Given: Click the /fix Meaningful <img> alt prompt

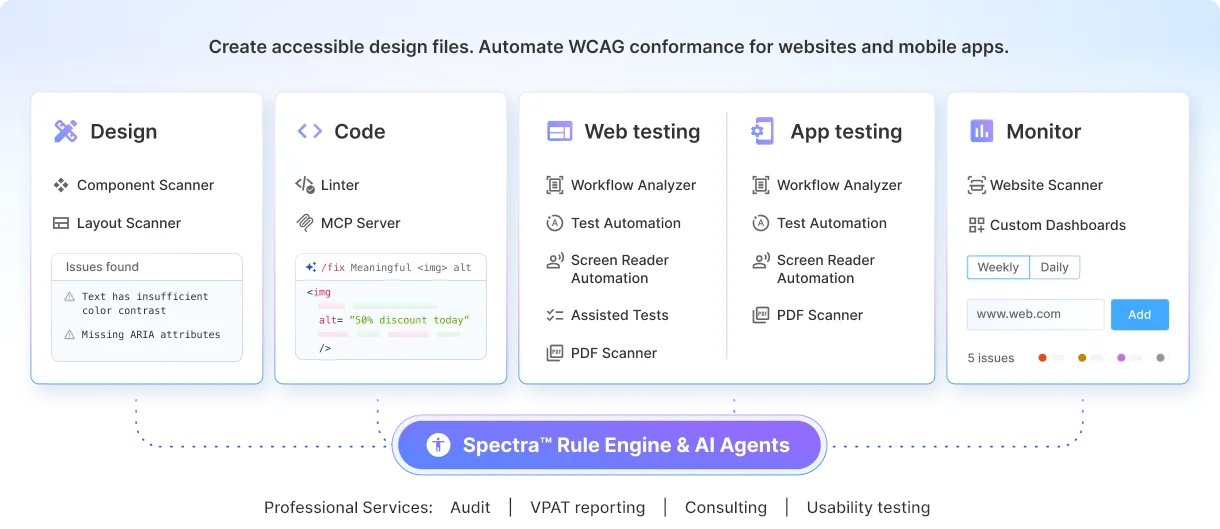Looking at the screenshot, I should coord(396,267).
